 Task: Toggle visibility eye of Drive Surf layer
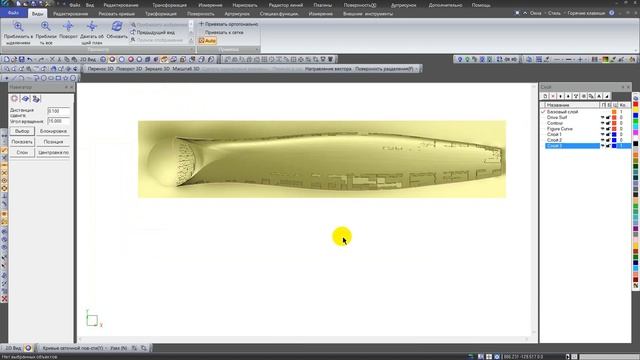(x=602, y=118)
